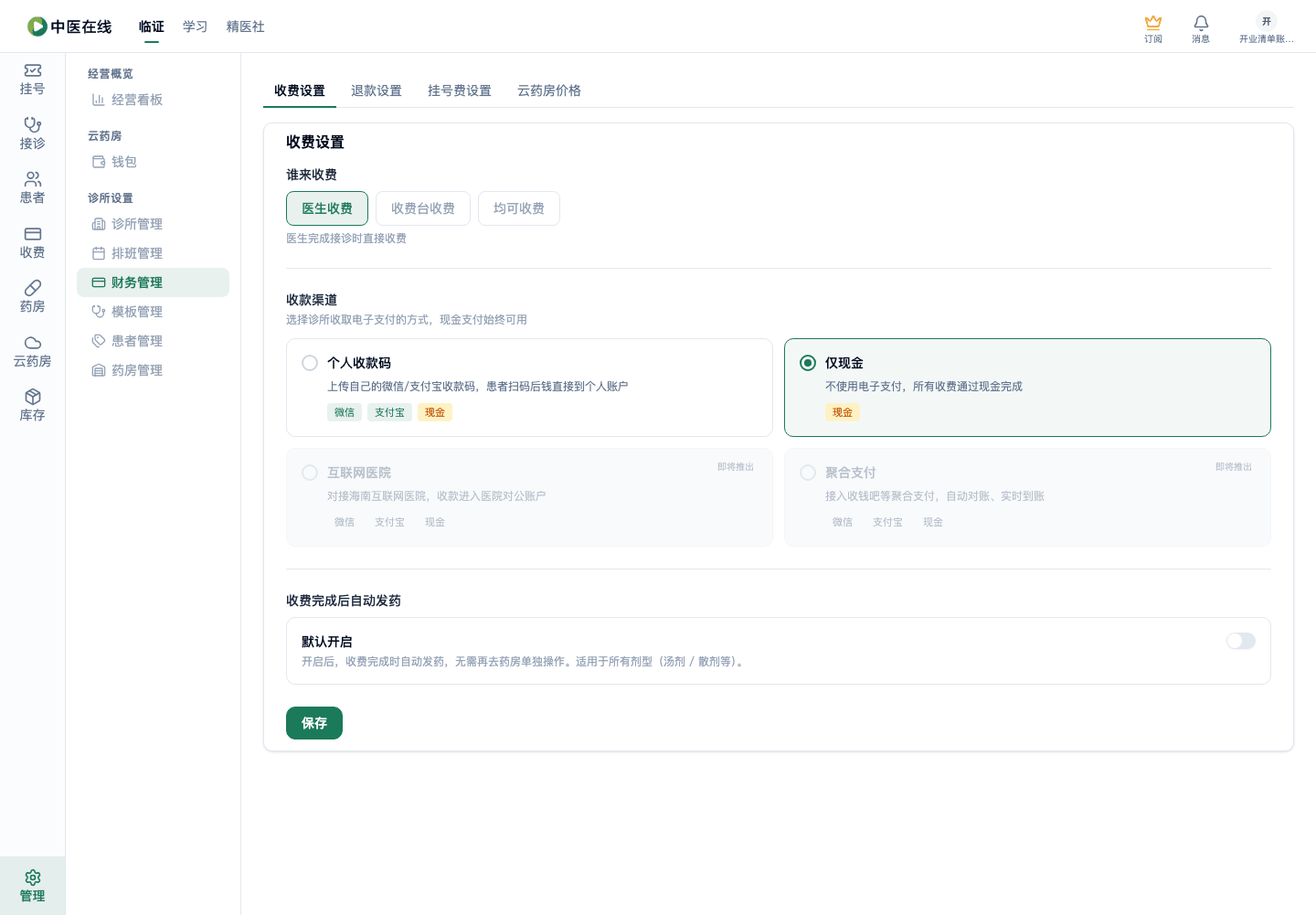Choose the 均可收费 option button

519,208
